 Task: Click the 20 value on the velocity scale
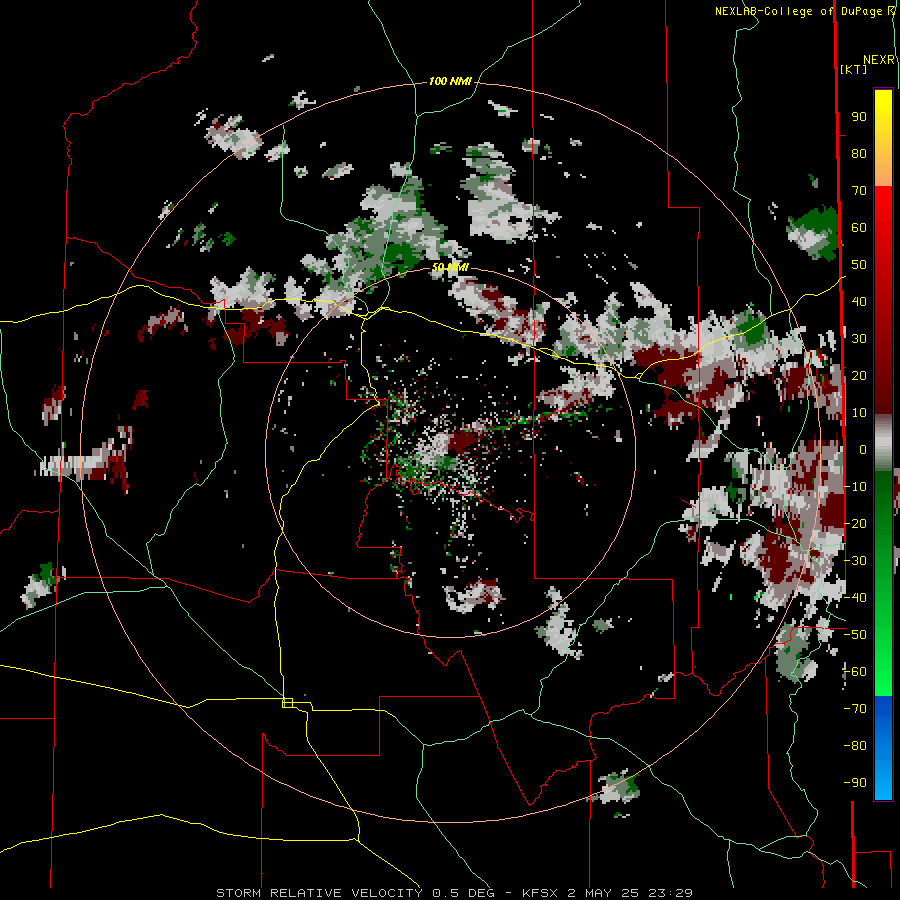click(x=859, y=376)
